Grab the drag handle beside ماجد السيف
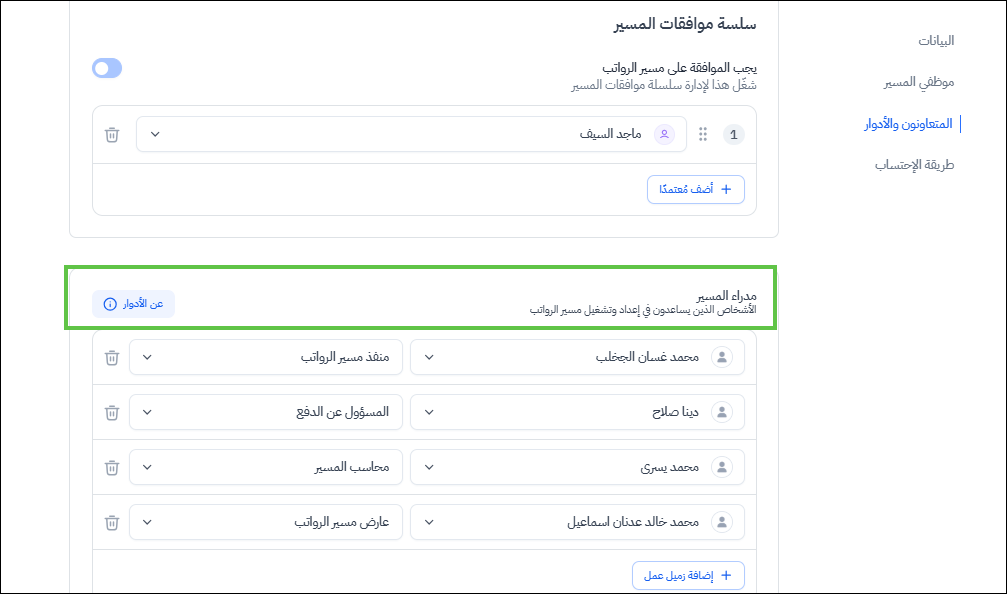1007x594 pixels. (703, 134)
